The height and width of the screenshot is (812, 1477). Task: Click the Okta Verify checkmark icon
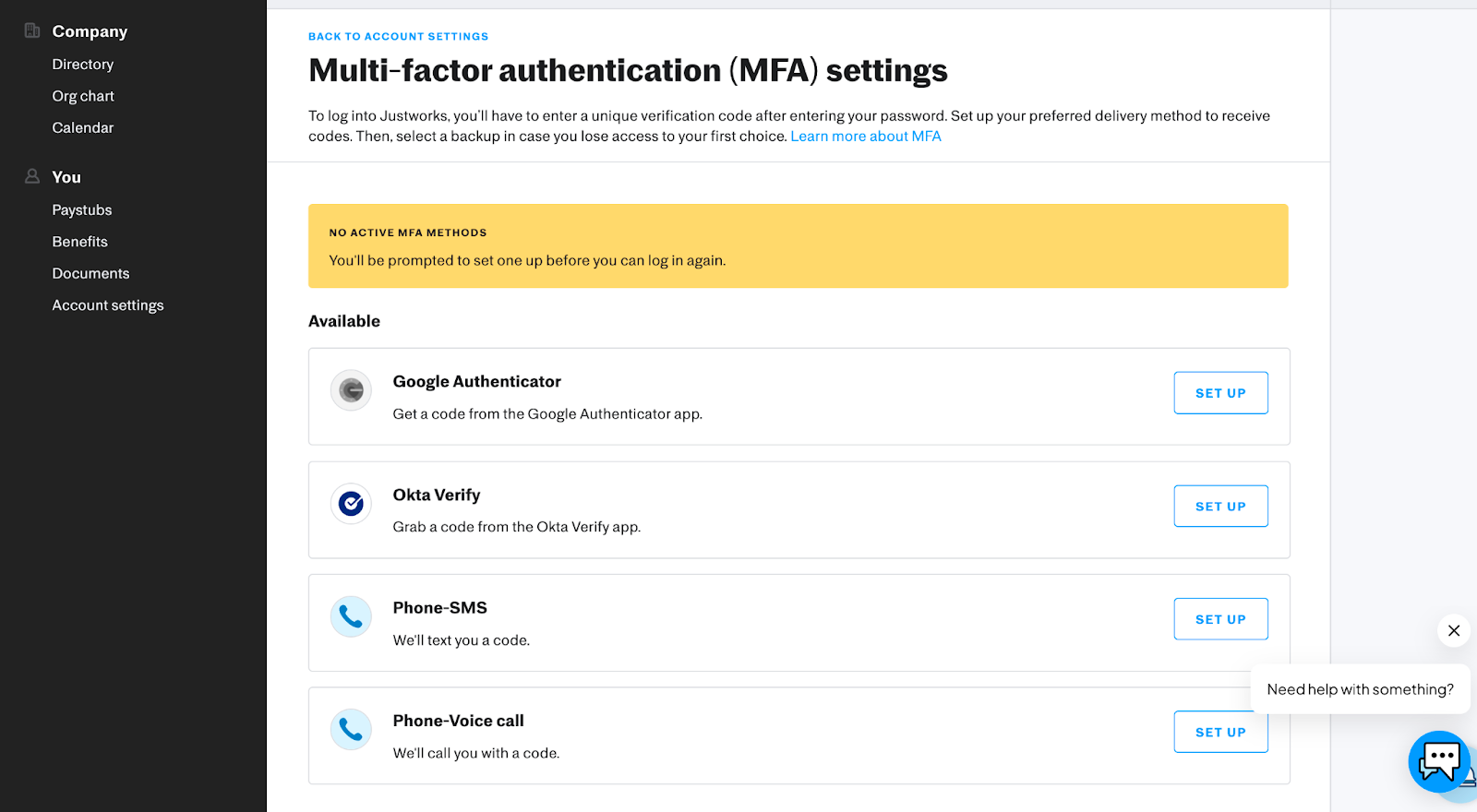[351, 504]
